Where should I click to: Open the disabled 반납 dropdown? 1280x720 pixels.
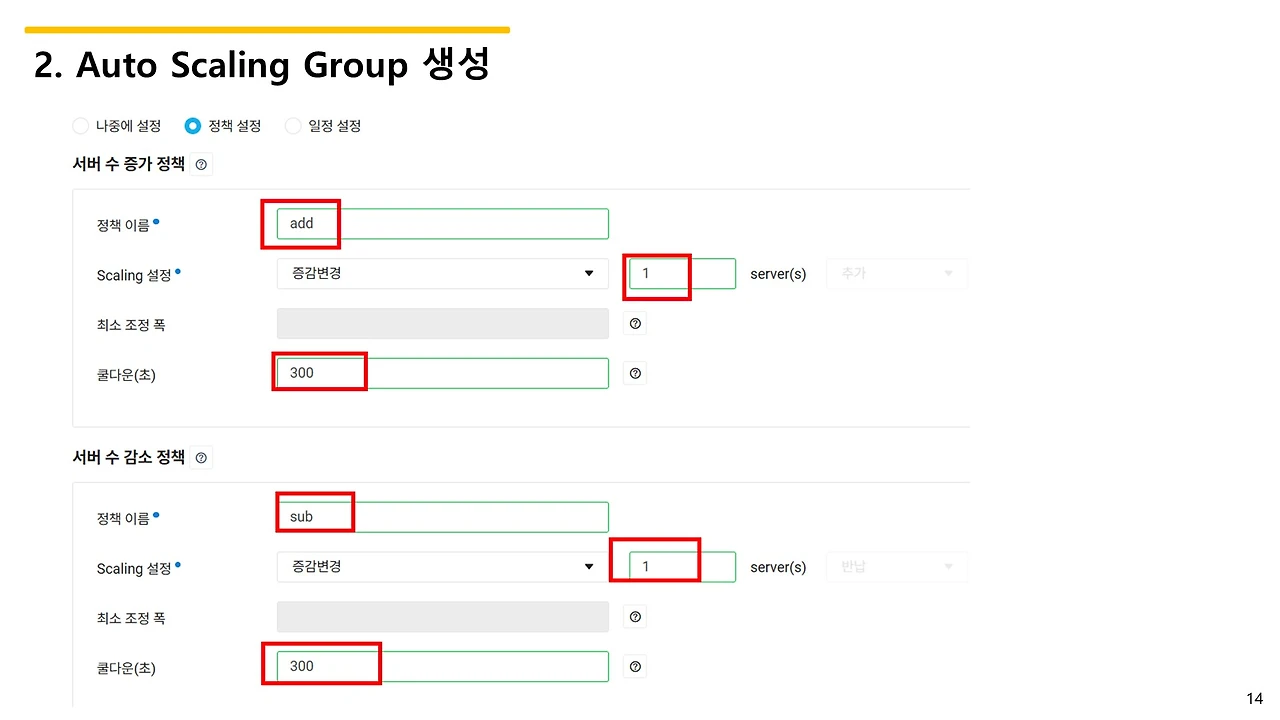896,567
